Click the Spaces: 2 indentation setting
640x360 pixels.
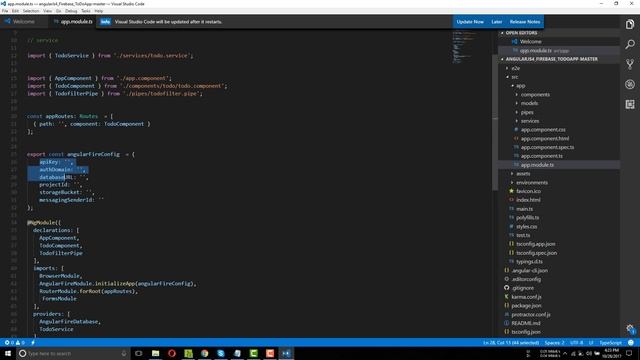point(554,342)
